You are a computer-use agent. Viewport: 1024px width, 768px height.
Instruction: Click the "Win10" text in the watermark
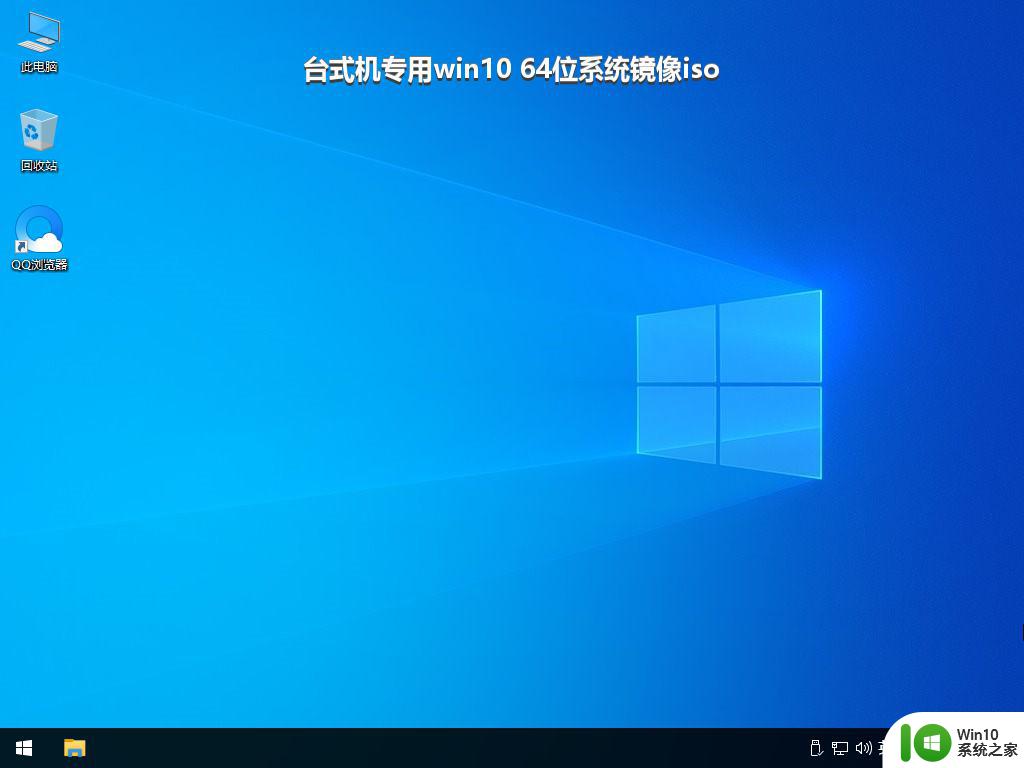980,734
